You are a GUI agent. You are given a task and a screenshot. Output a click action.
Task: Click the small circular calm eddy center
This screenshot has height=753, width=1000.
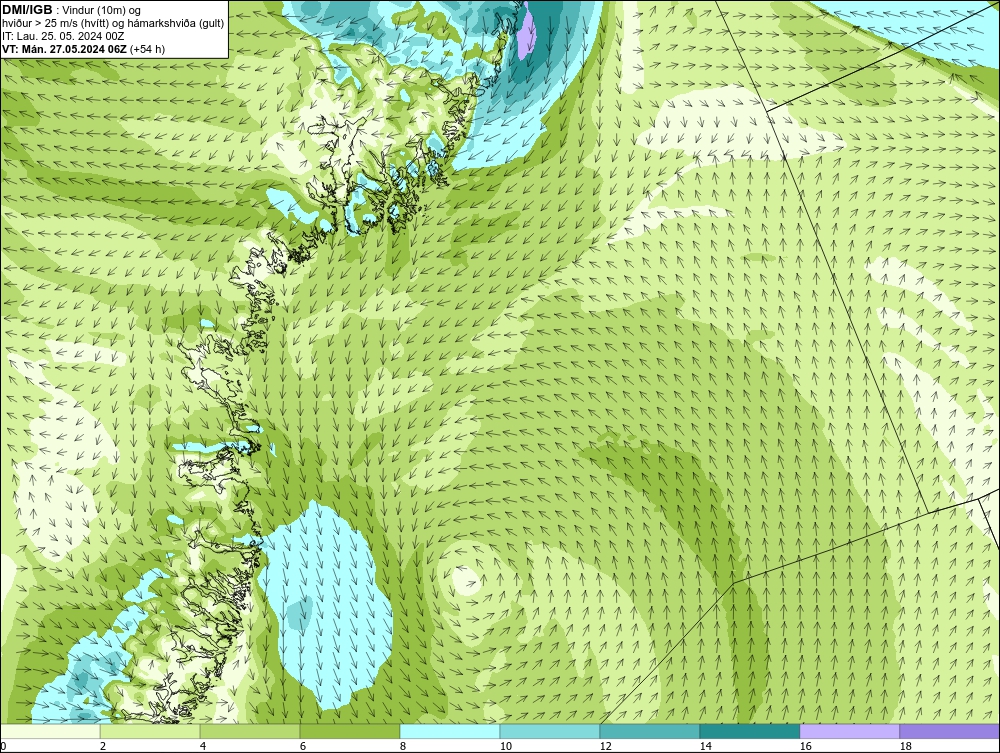click(466, 579)
